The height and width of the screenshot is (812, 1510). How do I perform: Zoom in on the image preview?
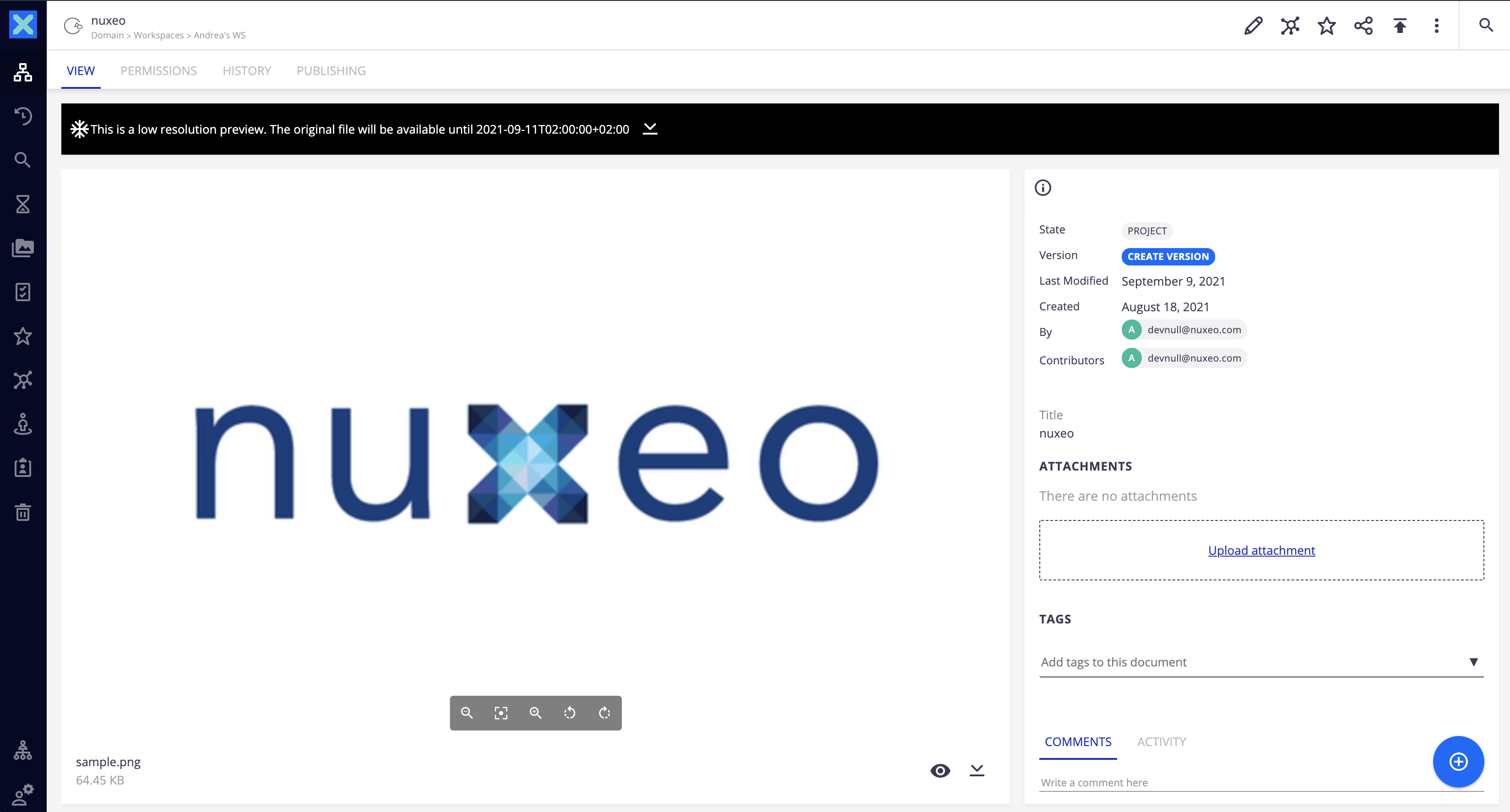535,712
